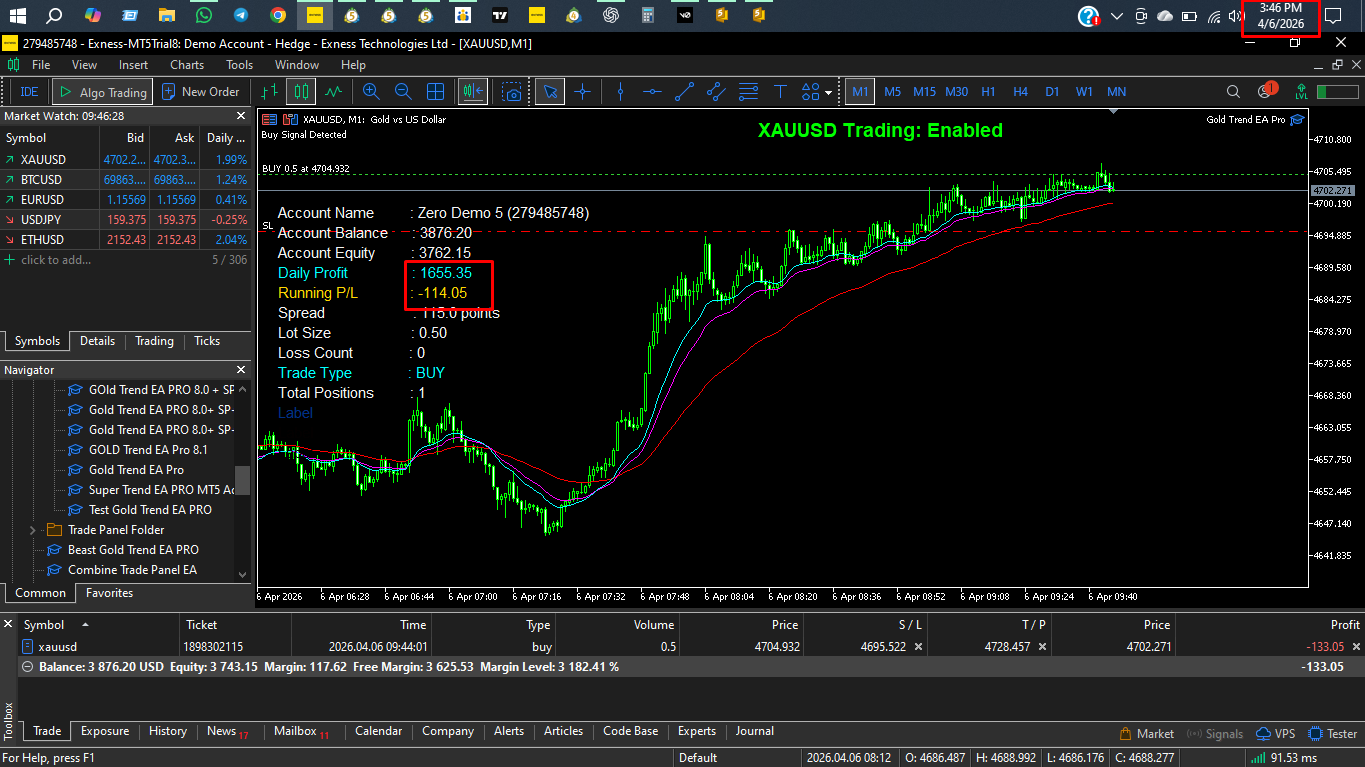Tile chart windows with grid icon
Screen dimensions: 1365x767
[x=436, y=92]
